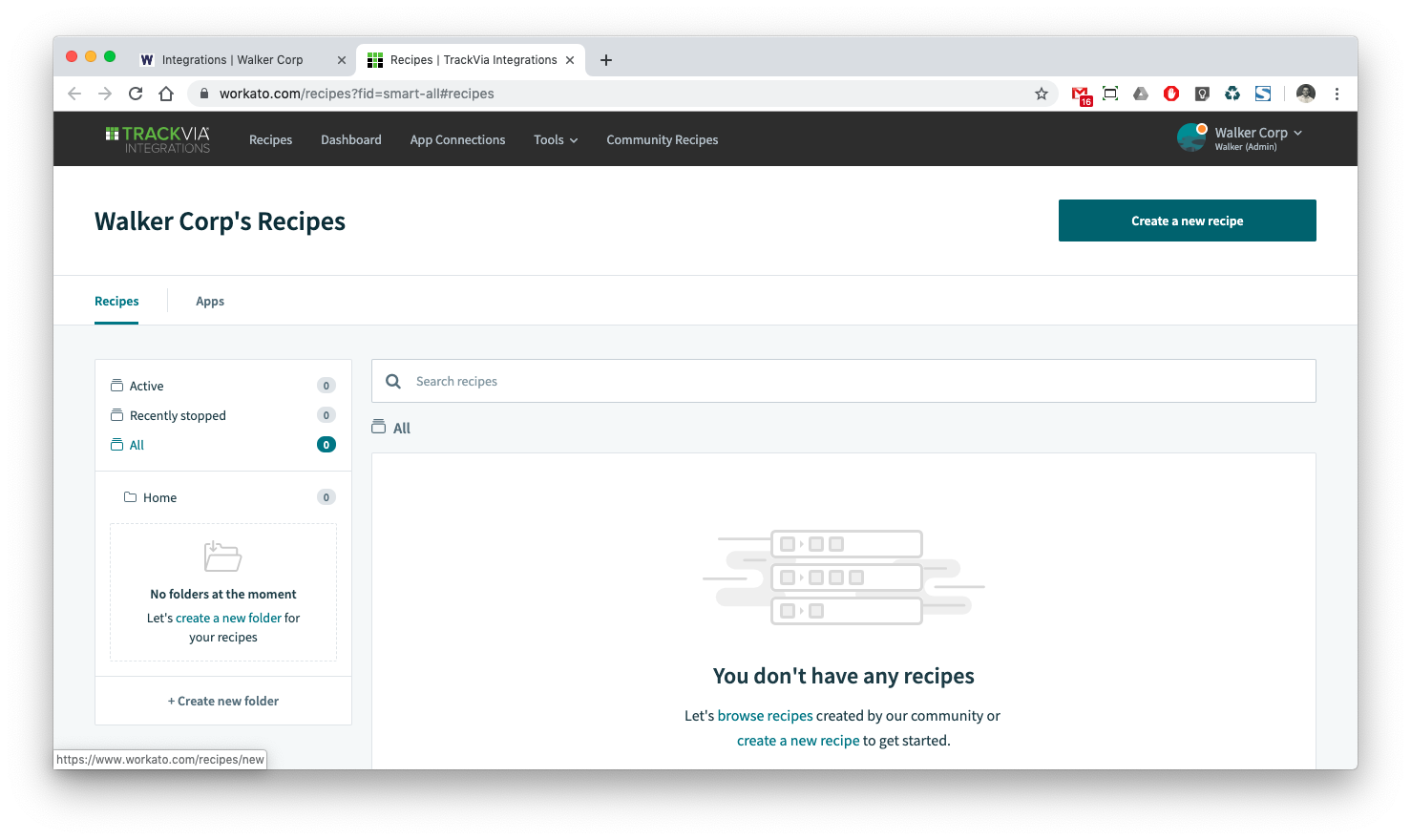Click the All folder icon in heading

tap(379, 427)
